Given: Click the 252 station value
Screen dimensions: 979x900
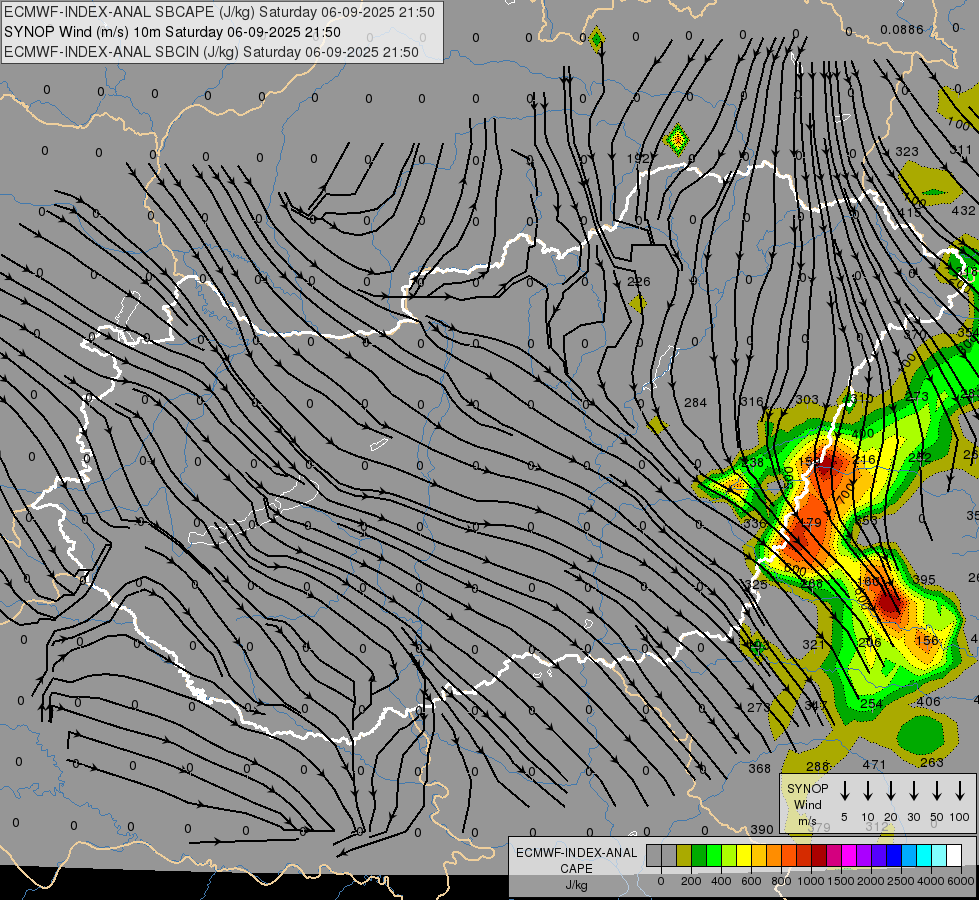Looking at the screenshot, I should coord(920,457).
